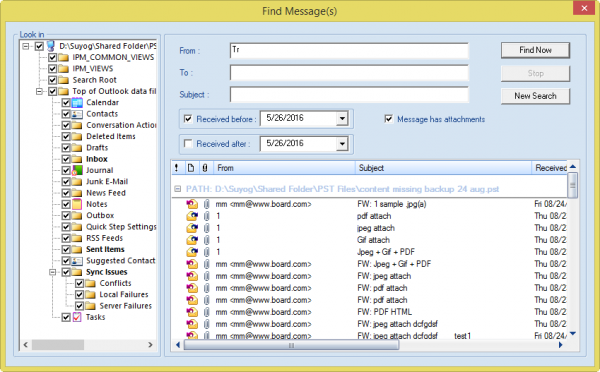Screen dimensions: 600x372
Task: Click the Tasks folder icon
Action: click(x=77, y=317)
